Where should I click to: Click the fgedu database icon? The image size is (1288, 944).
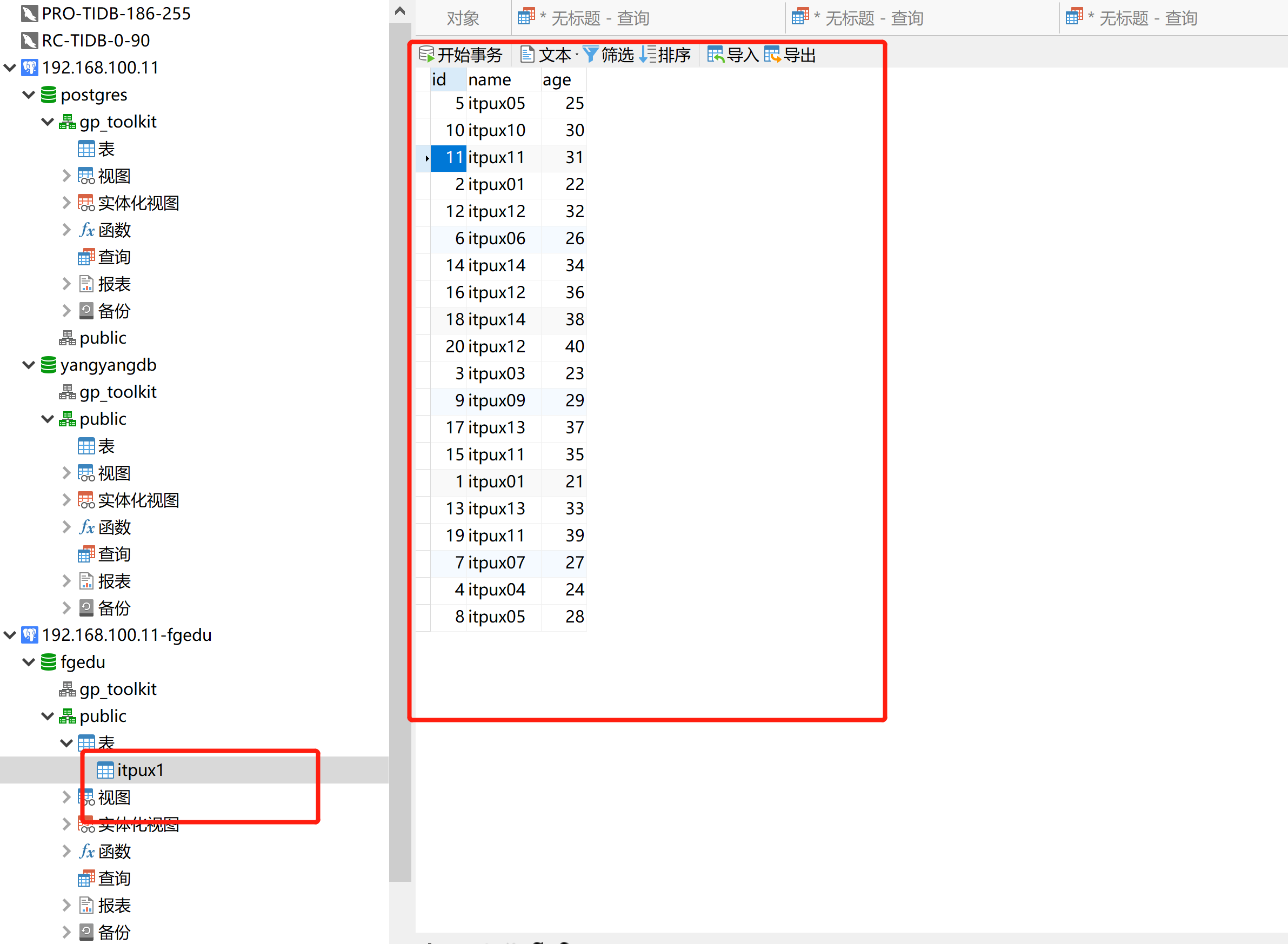[49, 662]
